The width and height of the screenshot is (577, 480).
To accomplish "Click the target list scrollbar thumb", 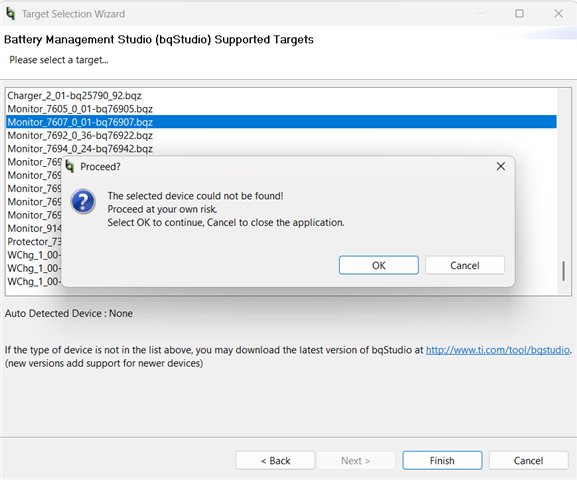I will tap(563, 271).
